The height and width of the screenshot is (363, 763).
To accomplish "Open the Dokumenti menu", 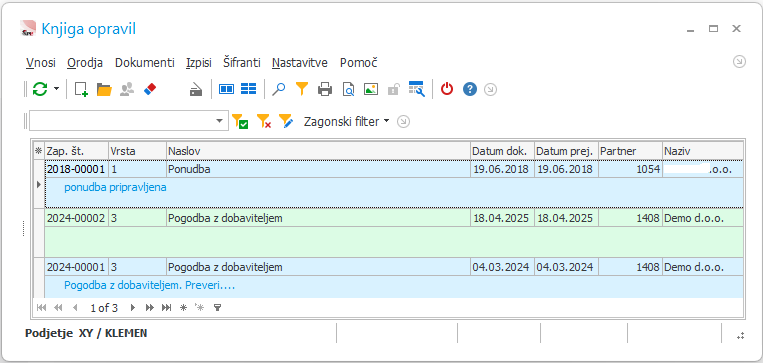I will 145,63.
